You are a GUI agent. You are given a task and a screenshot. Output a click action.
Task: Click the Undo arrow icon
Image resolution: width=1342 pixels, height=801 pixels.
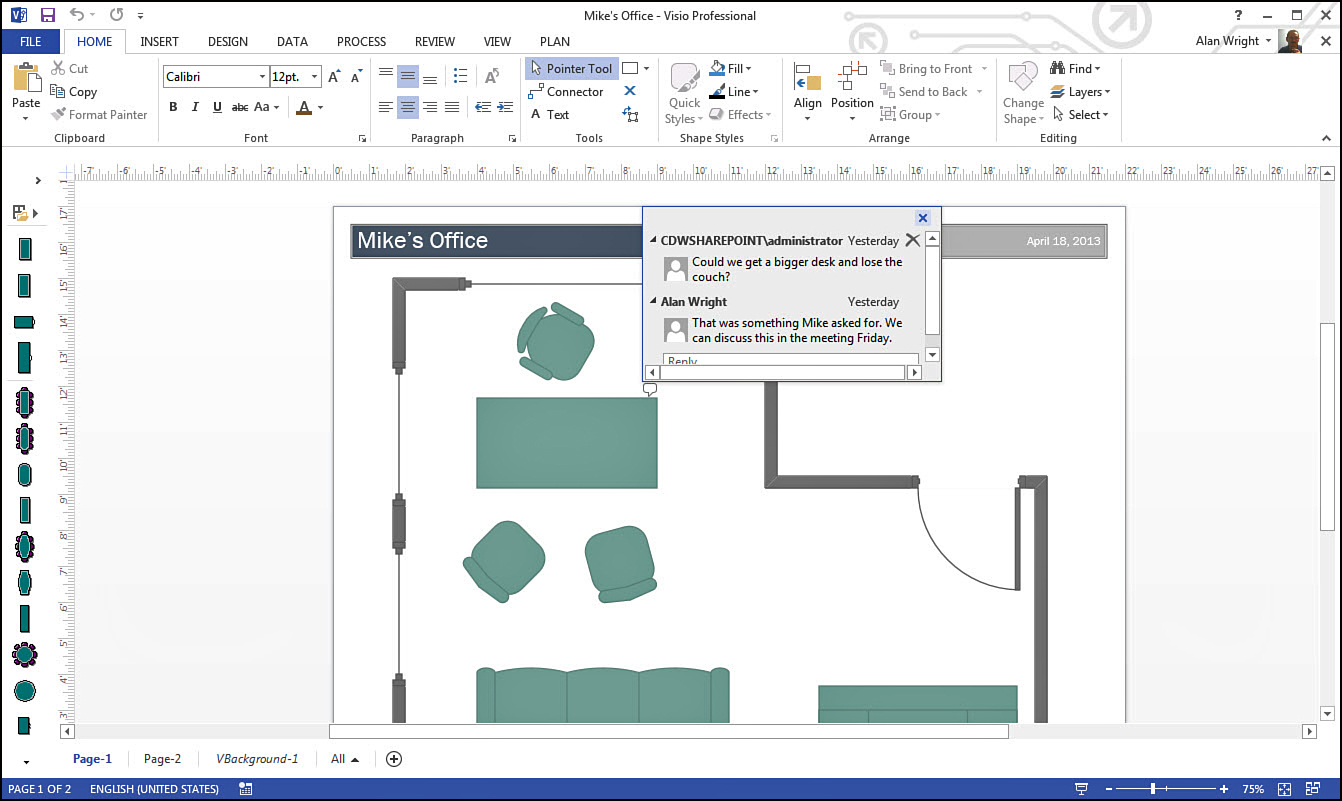click(77, 15)
